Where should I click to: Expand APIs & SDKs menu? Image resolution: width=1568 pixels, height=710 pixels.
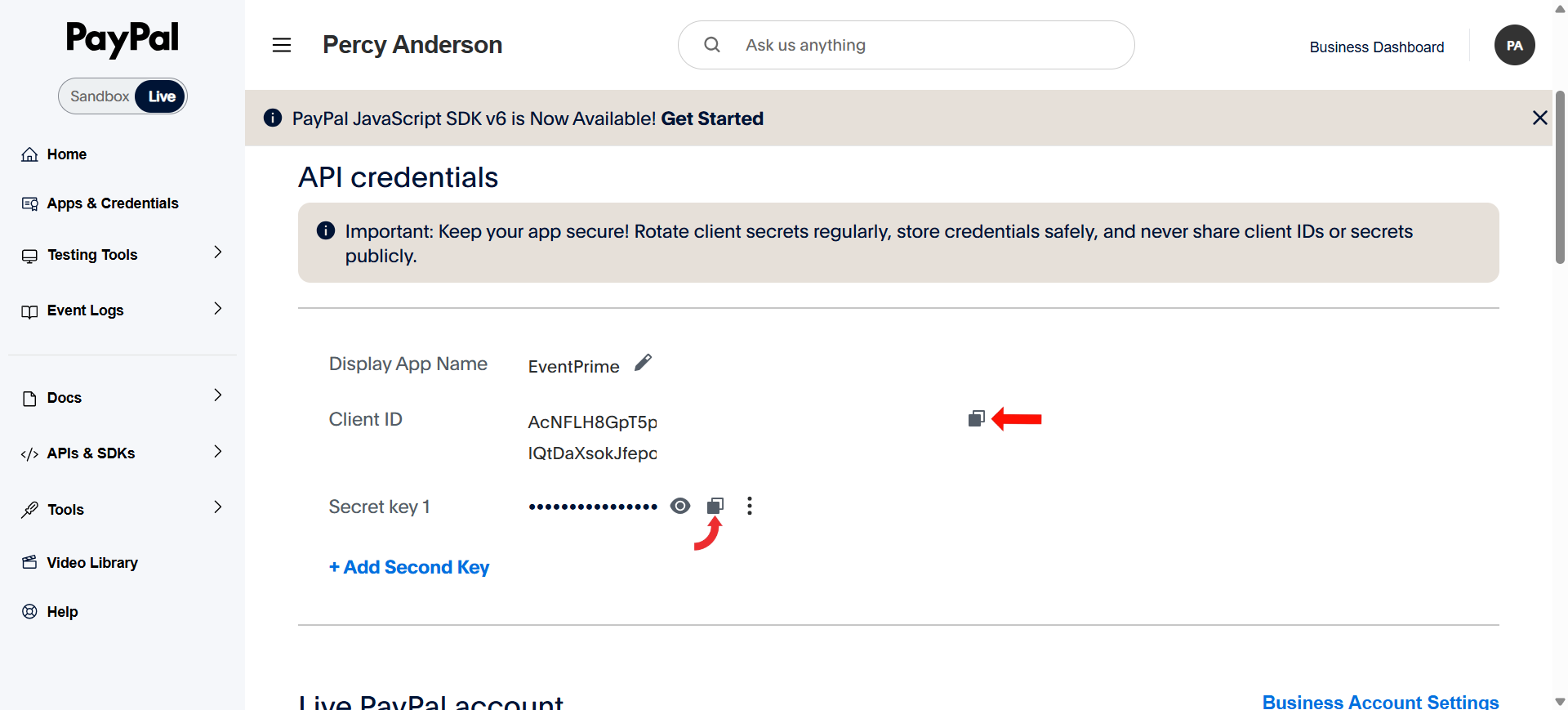[217, 452]
